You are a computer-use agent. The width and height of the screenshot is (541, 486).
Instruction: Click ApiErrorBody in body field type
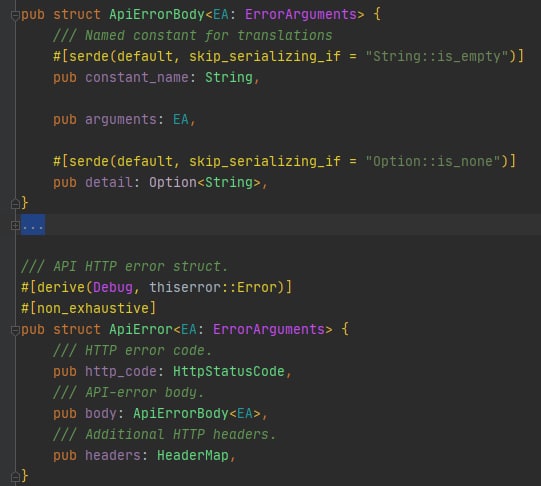pyautogui.click(x=181, y=414)
